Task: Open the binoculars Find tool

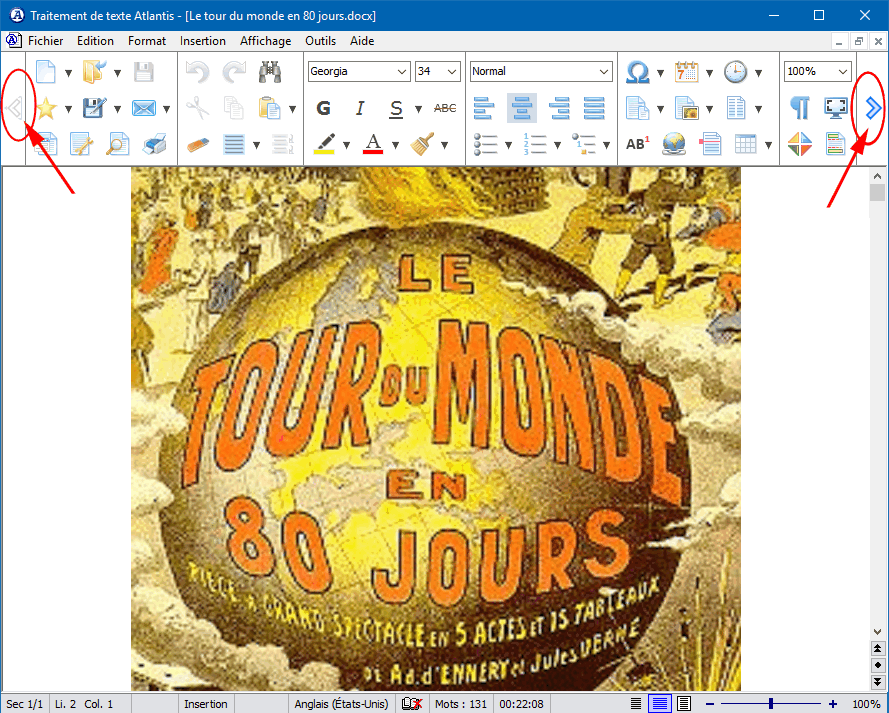Action: (x=270, y=72)
